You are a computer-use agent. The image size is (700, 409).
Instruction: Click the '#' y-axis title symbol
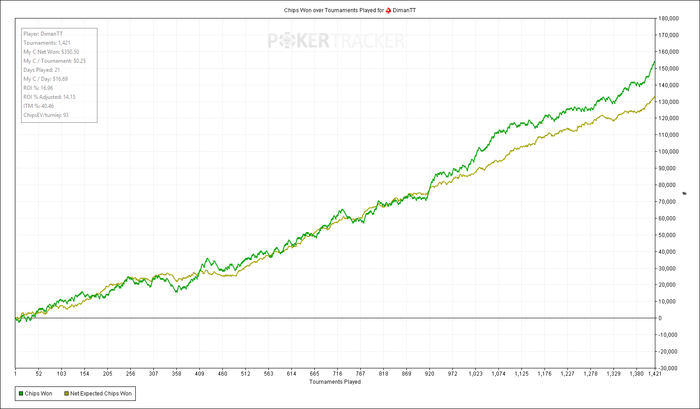[685, 193]
